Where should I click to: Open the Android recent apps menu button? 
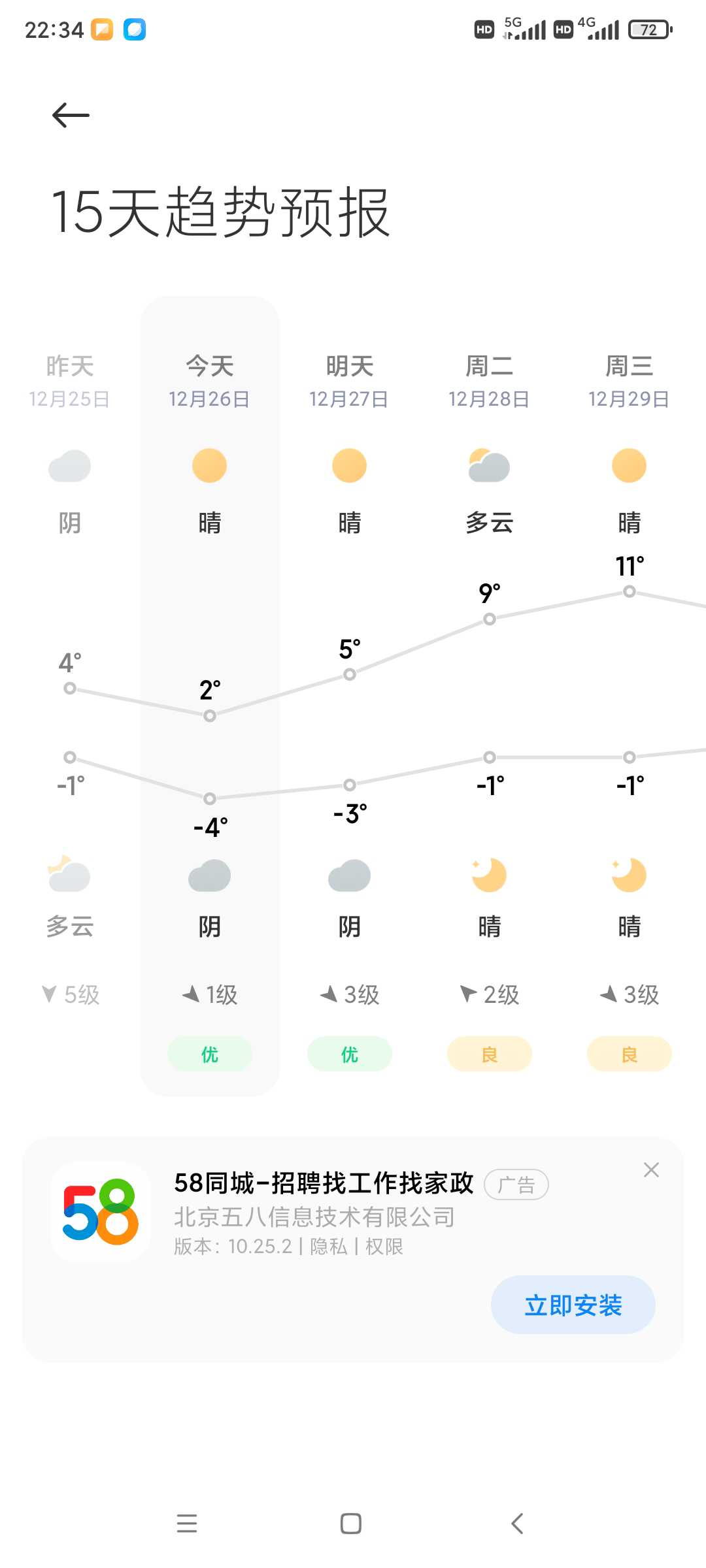(x=187, y=1524)
